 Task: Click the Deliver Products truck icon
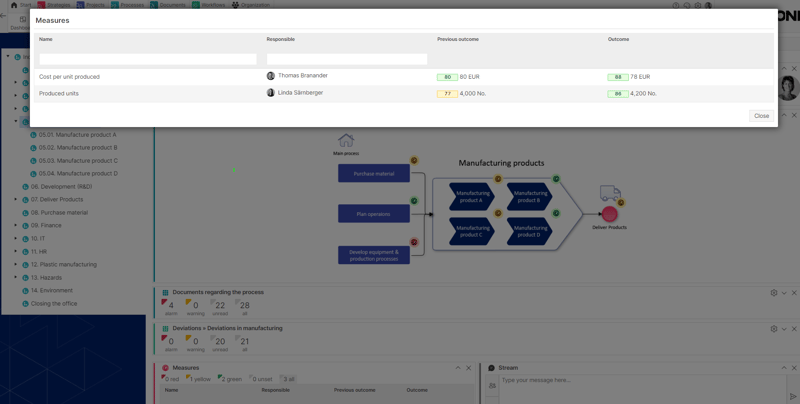tap(610, 194)
